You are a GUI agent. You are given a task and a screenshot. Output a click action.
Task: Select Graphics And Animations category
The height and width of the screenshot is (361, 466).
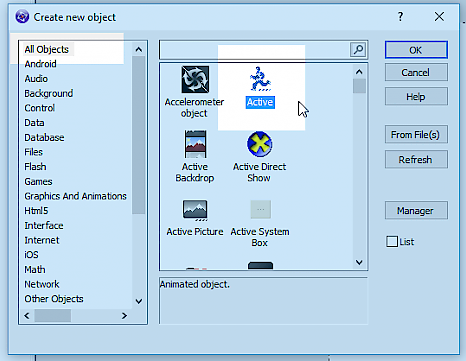75,196
